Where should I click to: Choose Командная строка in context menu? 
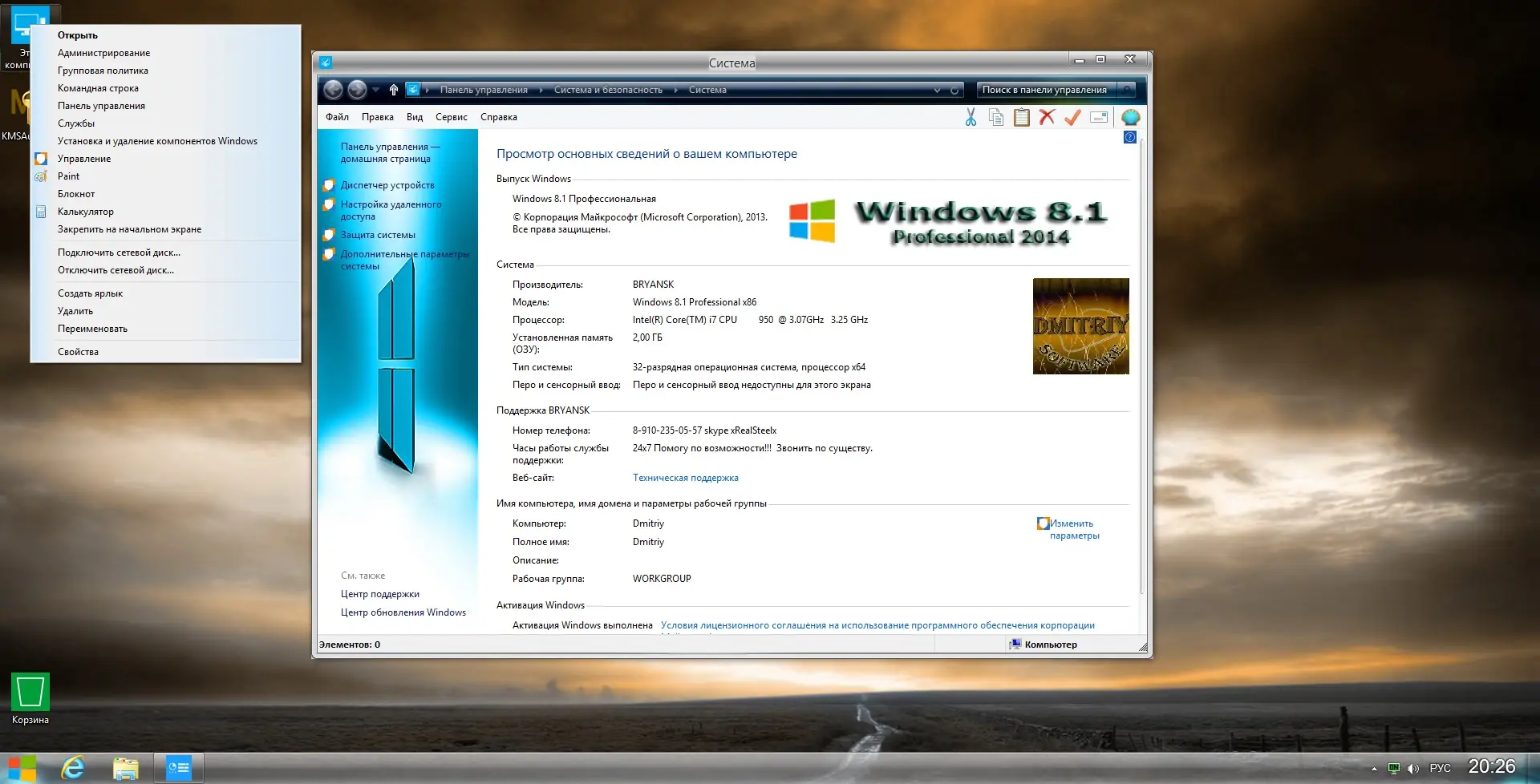(x=166, y=88)
